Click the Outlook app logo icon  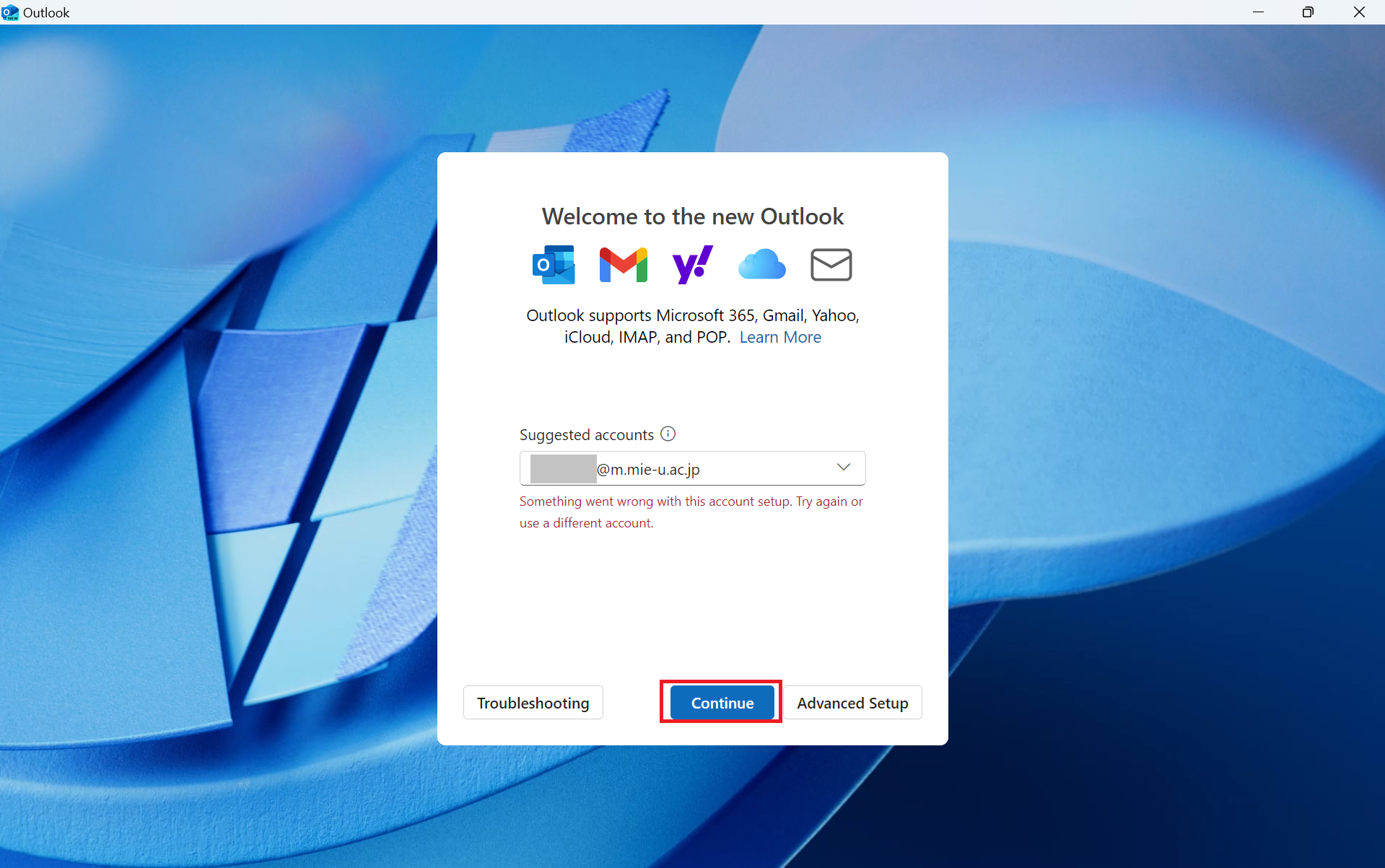[554, 265]
